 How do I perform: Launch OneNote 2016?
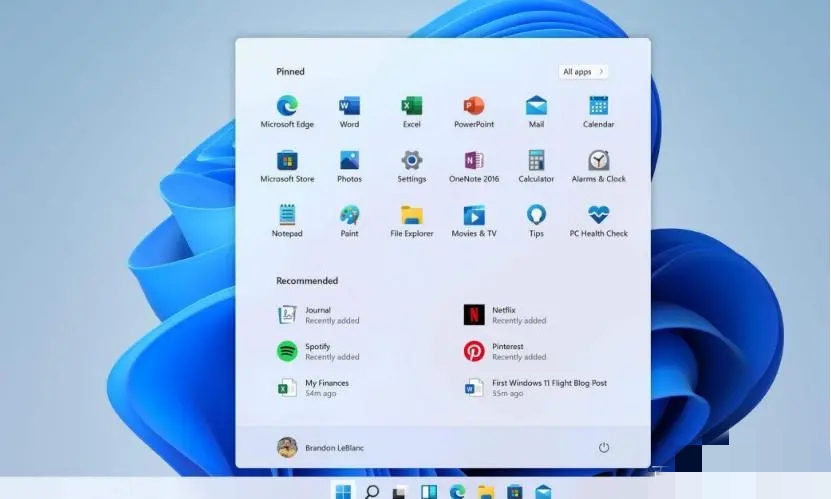click(474, 166)
